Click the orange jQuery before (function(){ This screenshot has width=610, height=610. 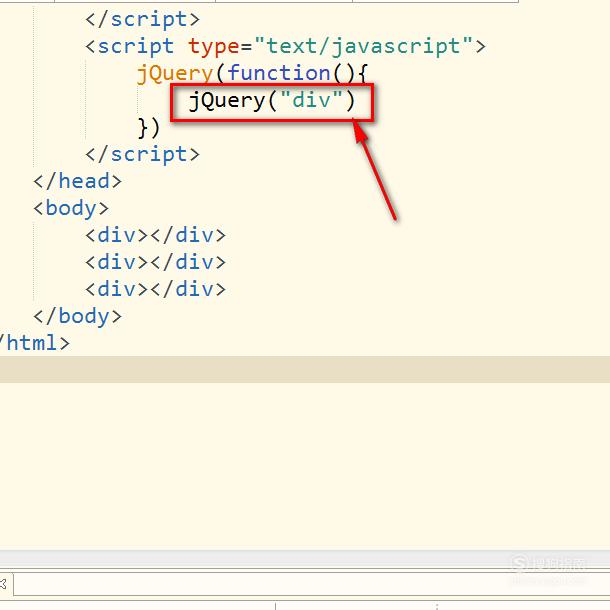tap(175, 74)
